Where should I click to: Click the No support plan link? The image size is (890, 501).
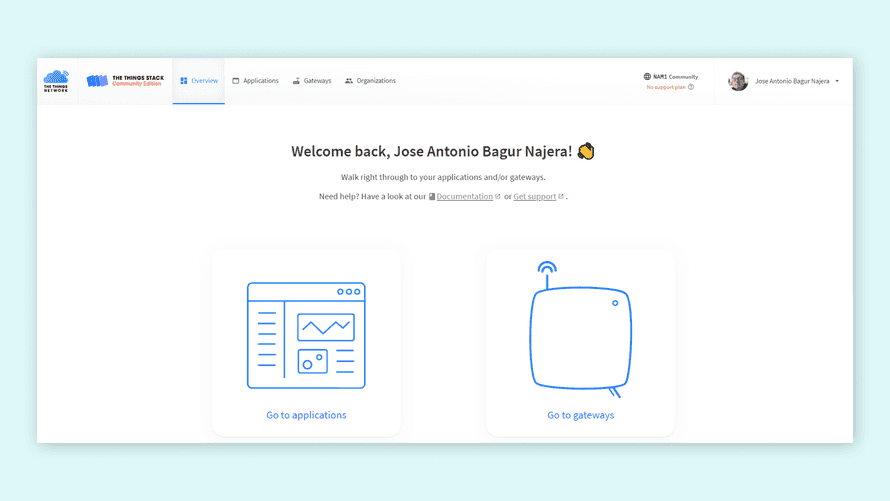666,87
